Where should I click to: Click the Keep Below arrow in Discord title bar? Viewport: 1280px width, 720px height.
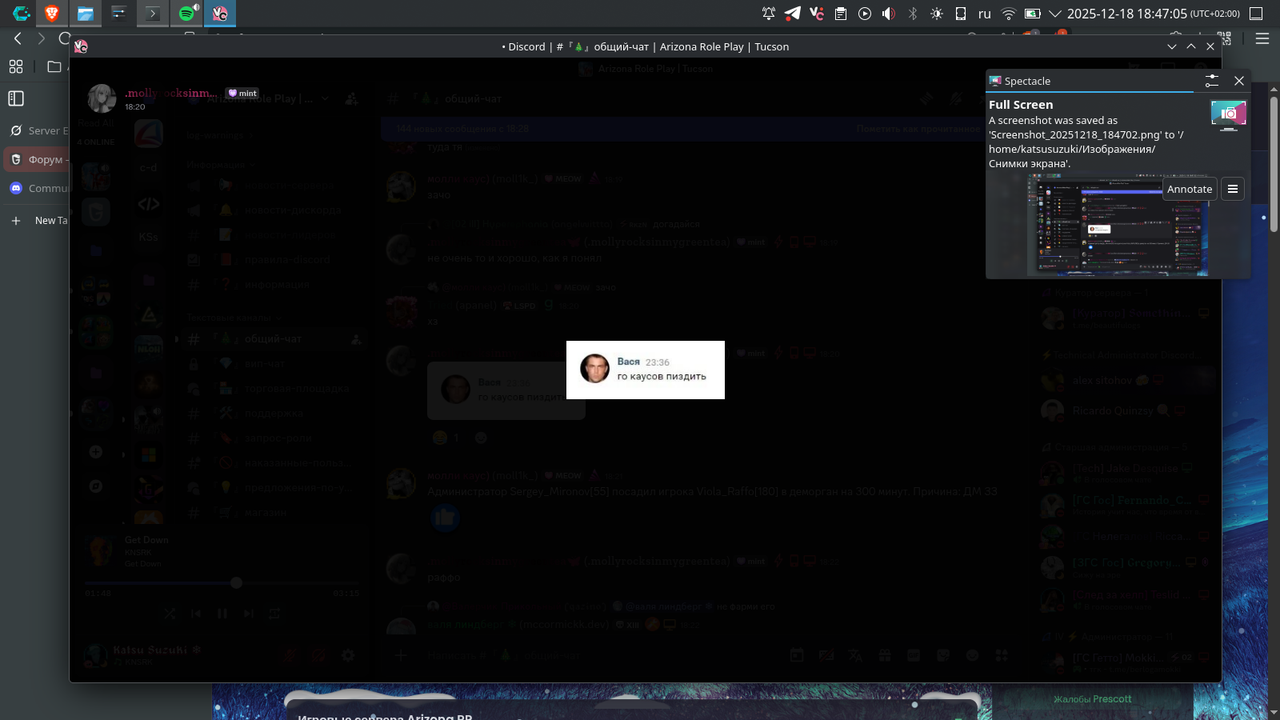(x=1172, y=47)
